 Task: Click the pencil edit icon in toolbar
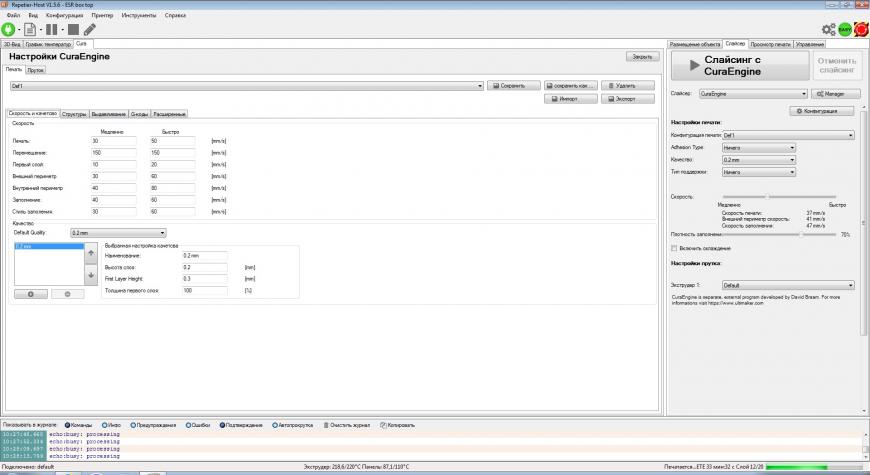pos(90,29)
